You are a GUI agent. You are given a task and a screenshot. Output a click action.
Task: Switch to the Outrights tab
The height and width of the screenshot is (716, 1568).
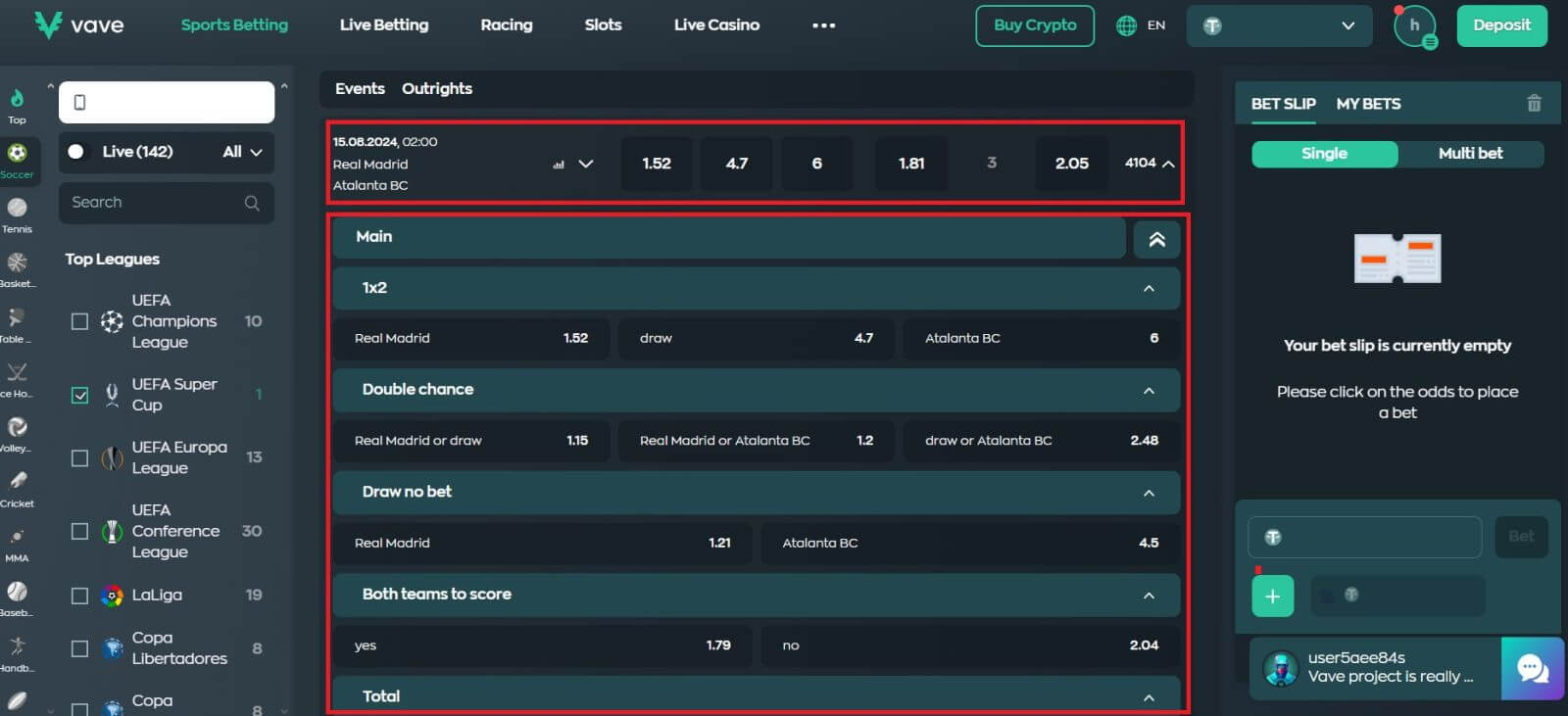436,89
